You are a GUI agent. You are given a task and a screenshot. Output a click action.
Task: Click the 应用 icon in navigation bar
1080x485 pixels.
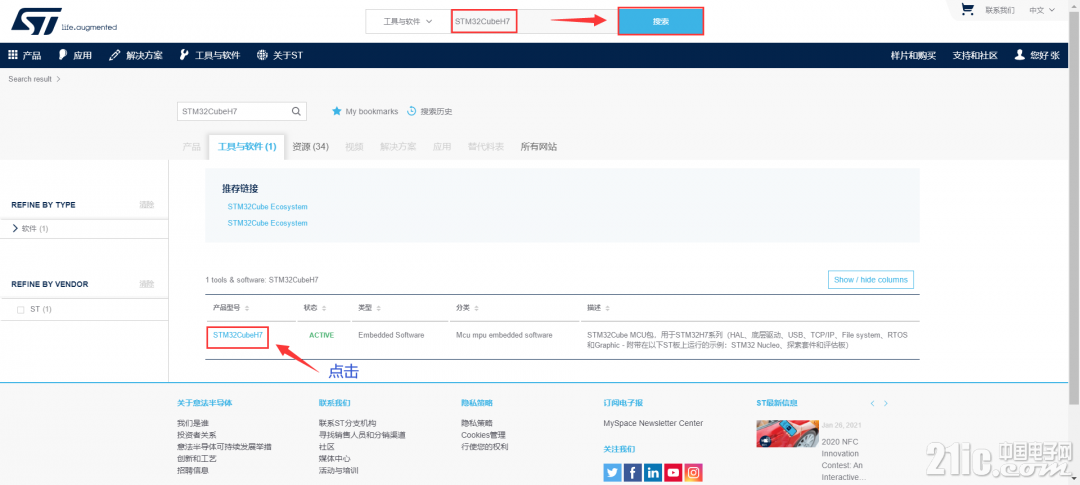(x=63, y=55)
